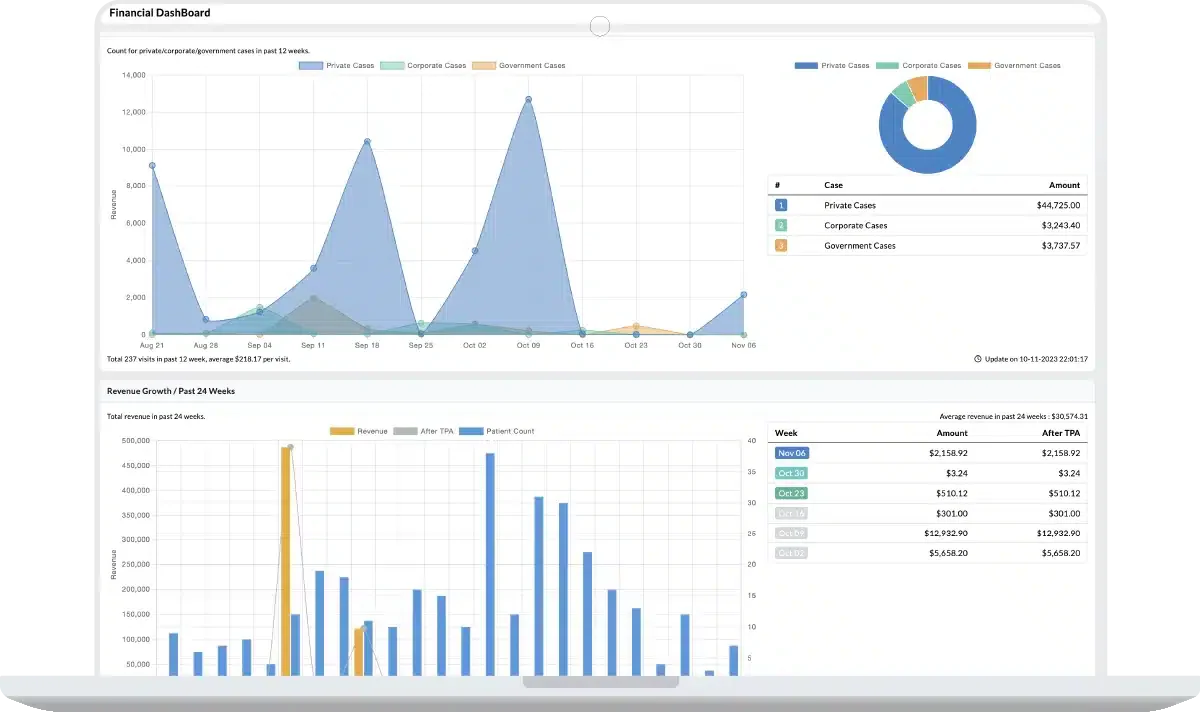Toggle Private Cases legend in area chart

pos(336,66)
